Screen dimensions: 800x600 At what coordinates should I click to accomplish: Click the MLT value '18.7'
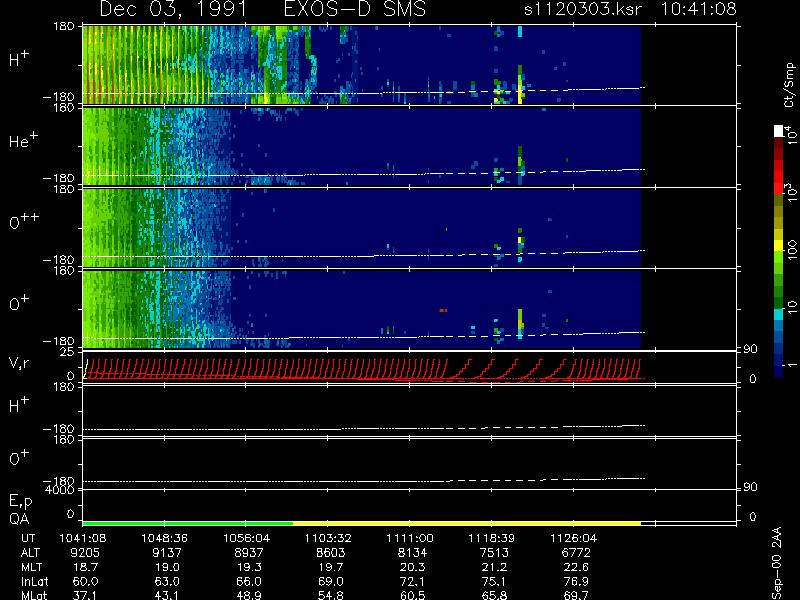tap(85, 567)
